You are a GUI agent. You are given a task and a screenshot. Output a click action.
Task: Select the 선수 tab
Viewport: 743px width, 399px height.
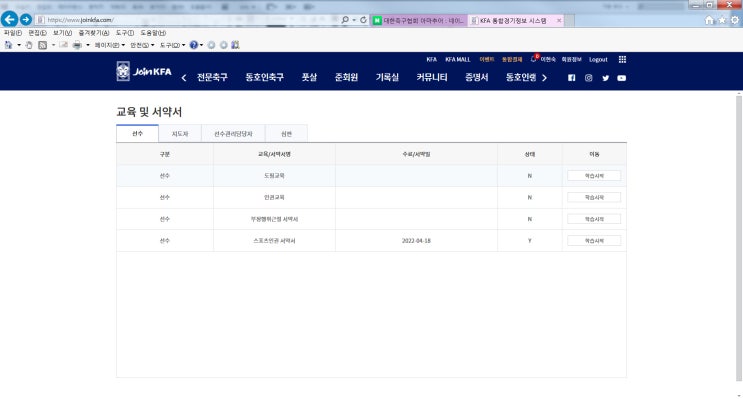click(x=137, y=134)
